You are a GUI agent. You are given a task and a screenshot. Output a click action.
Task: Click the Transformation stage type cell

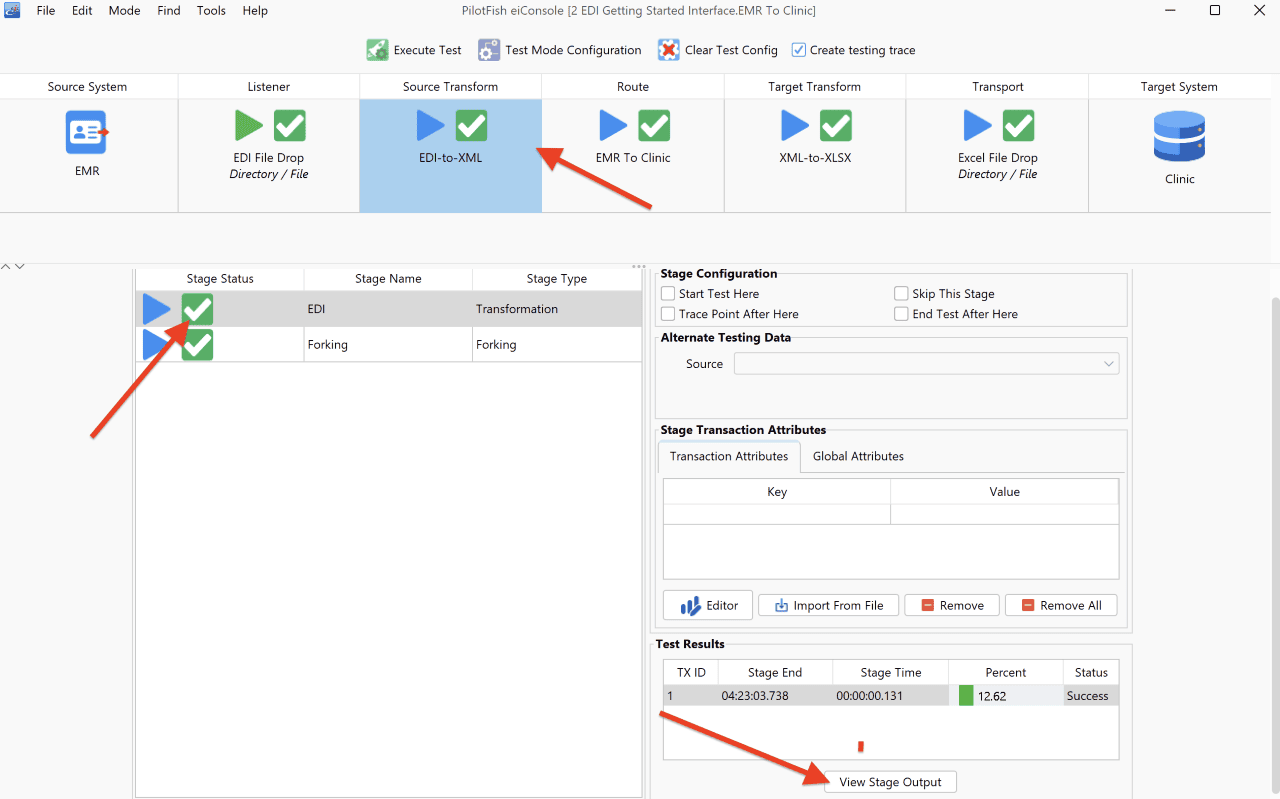(557, 309)
